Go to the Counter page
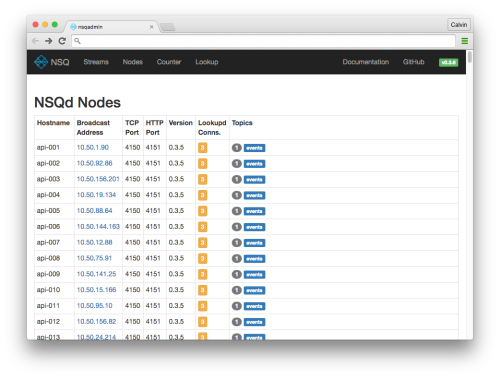Image resolution: width=500 pixels, height=378 pixels. [x=169, y=62]
